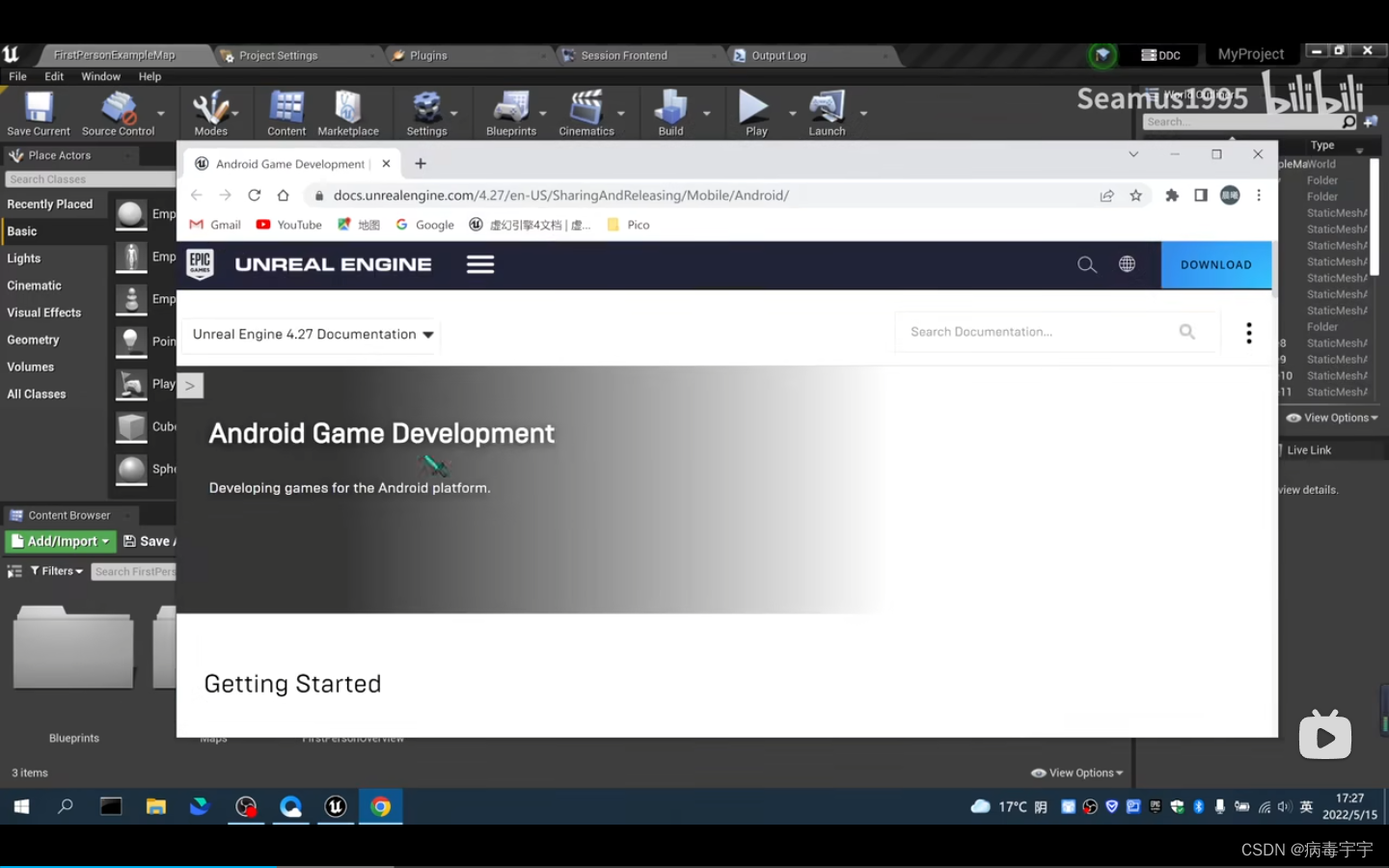Expand the Build options arrow
This screenshot has width=1389, height=868.
tap(707, 113)
